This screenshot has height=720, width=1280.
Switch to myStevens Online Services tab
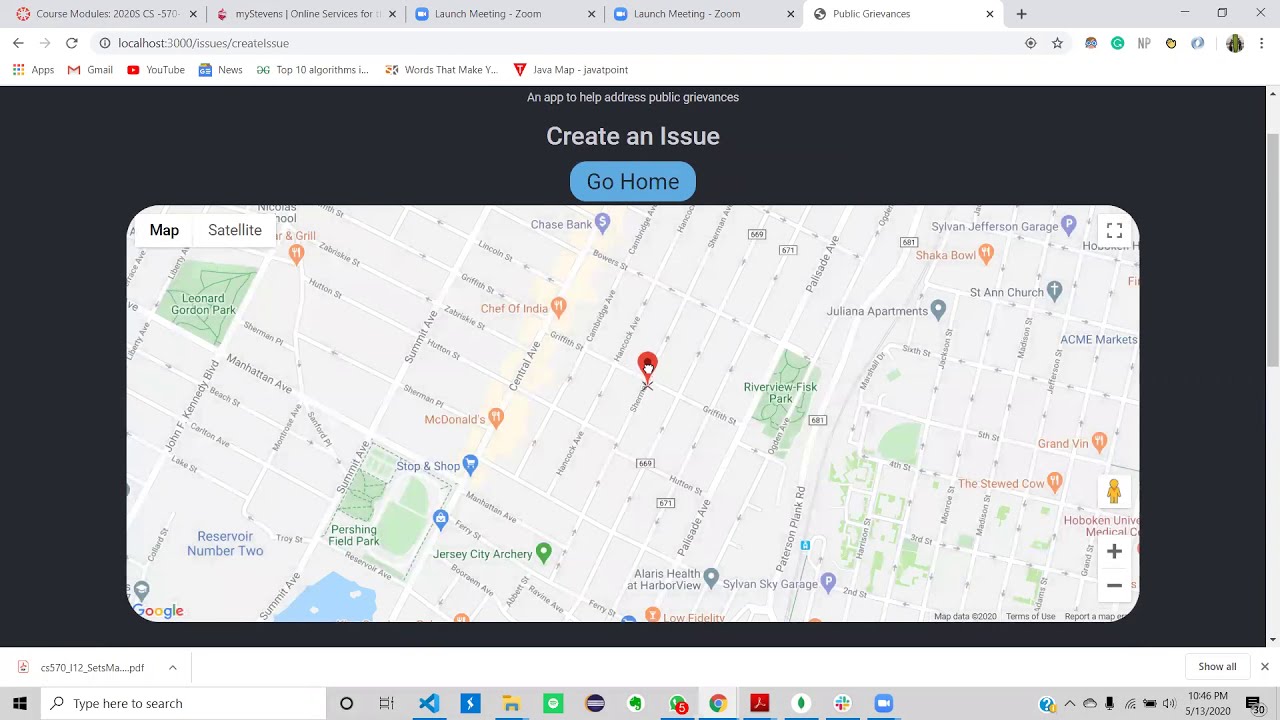click(x=305, y=14)
